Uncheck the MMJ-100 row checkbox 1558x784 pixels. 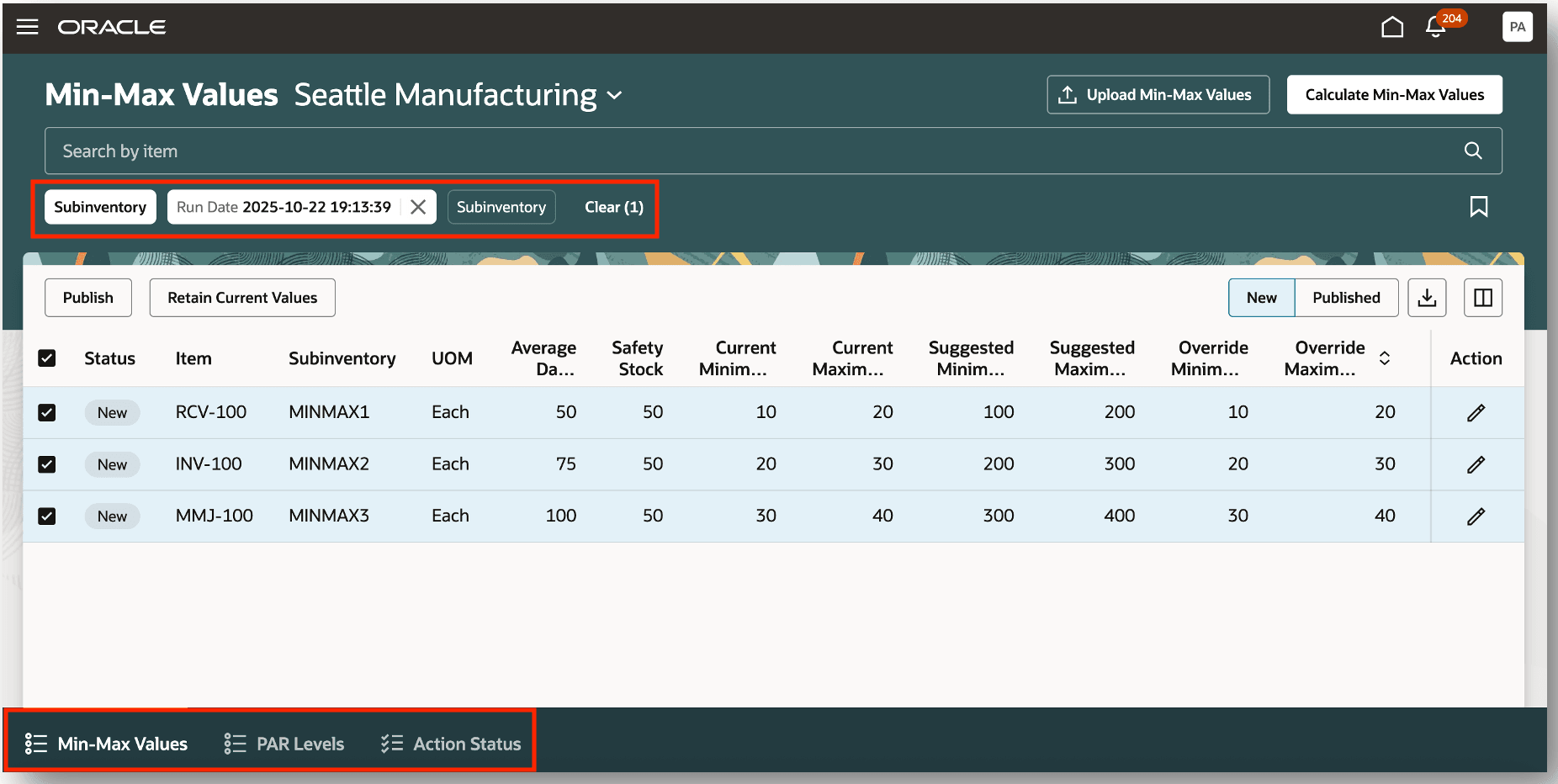pyautogui.click(x=47, y=516)
